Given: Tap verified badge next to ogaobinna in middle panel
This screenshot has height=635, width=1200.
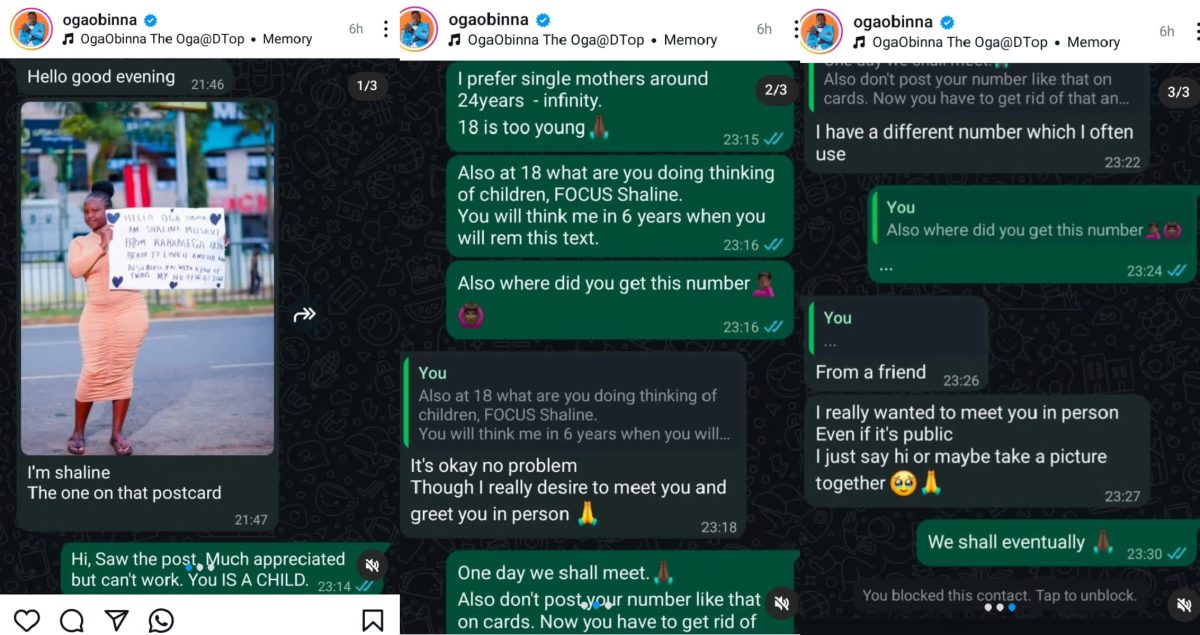Looking at the screenshot, I should coord(543,20).
